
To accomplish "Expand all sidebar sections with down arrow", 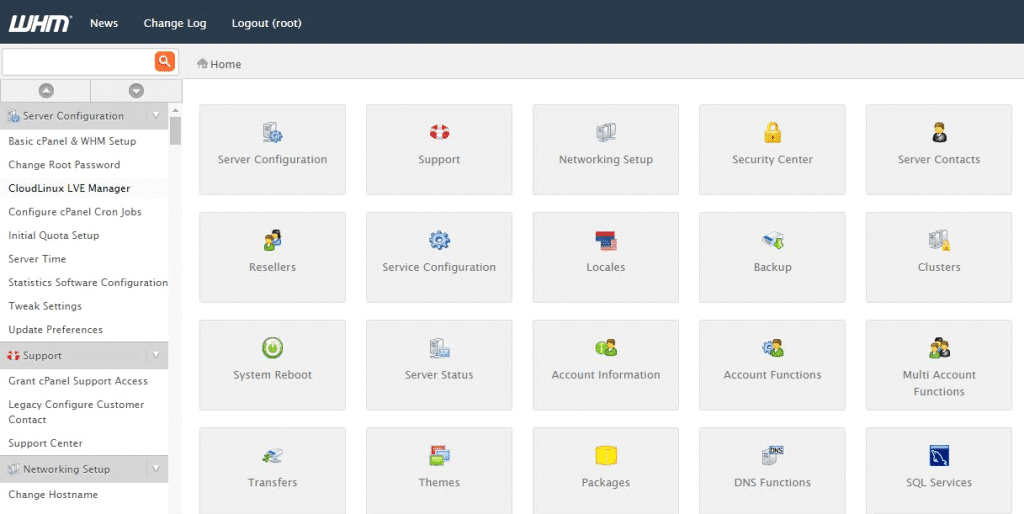I will (136, 91).
